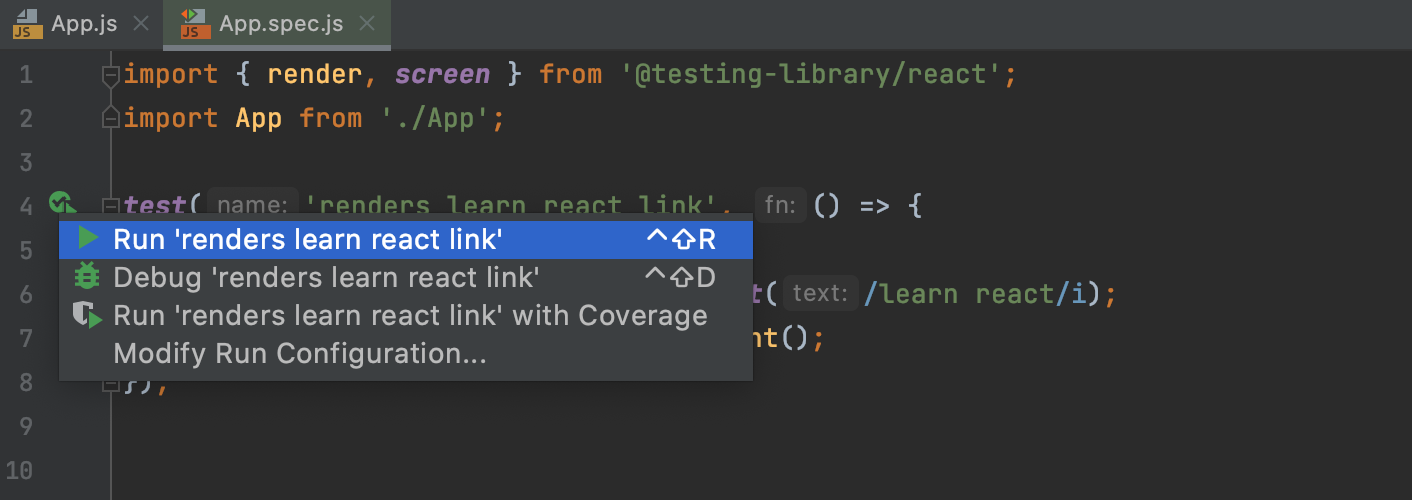Image resolution: width=1412 pixels, height=500 pixels.
Task: Switch to the App.js tab
Action: (83, 25)
